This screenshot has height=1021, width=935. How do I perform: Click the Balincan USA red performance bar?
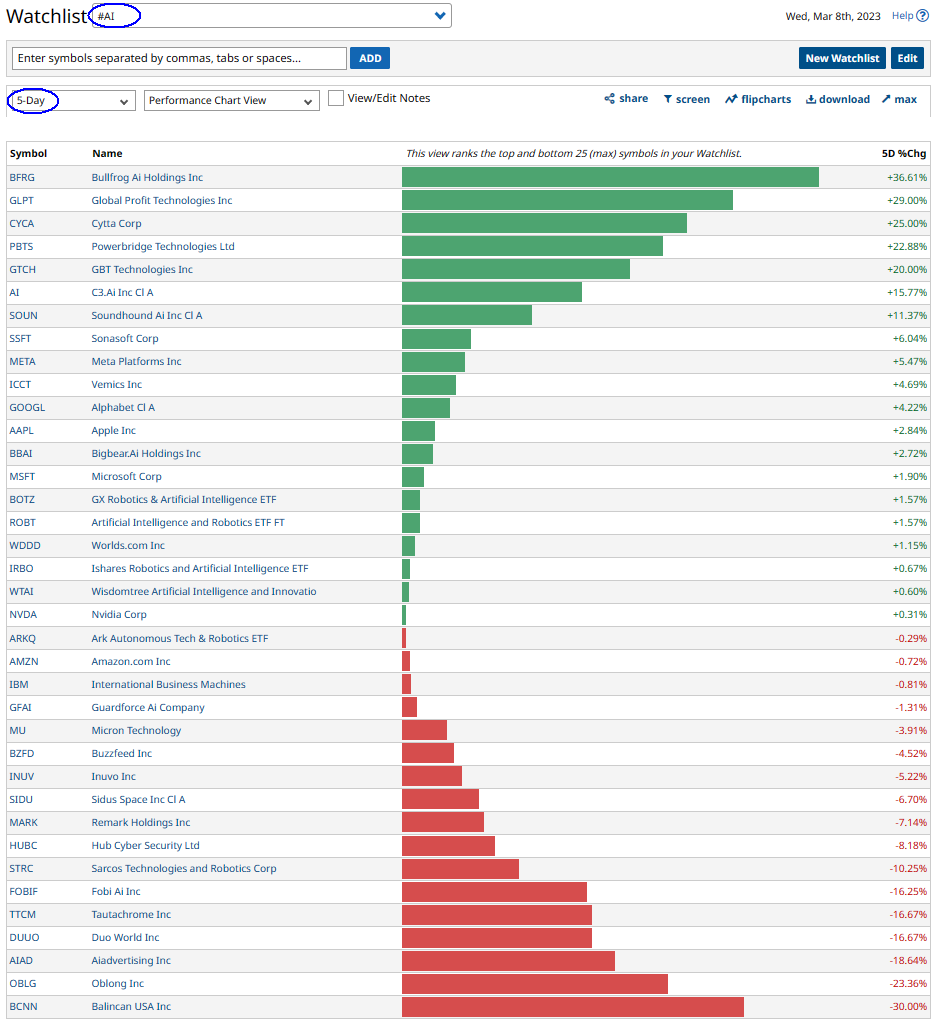(573, 1007)
